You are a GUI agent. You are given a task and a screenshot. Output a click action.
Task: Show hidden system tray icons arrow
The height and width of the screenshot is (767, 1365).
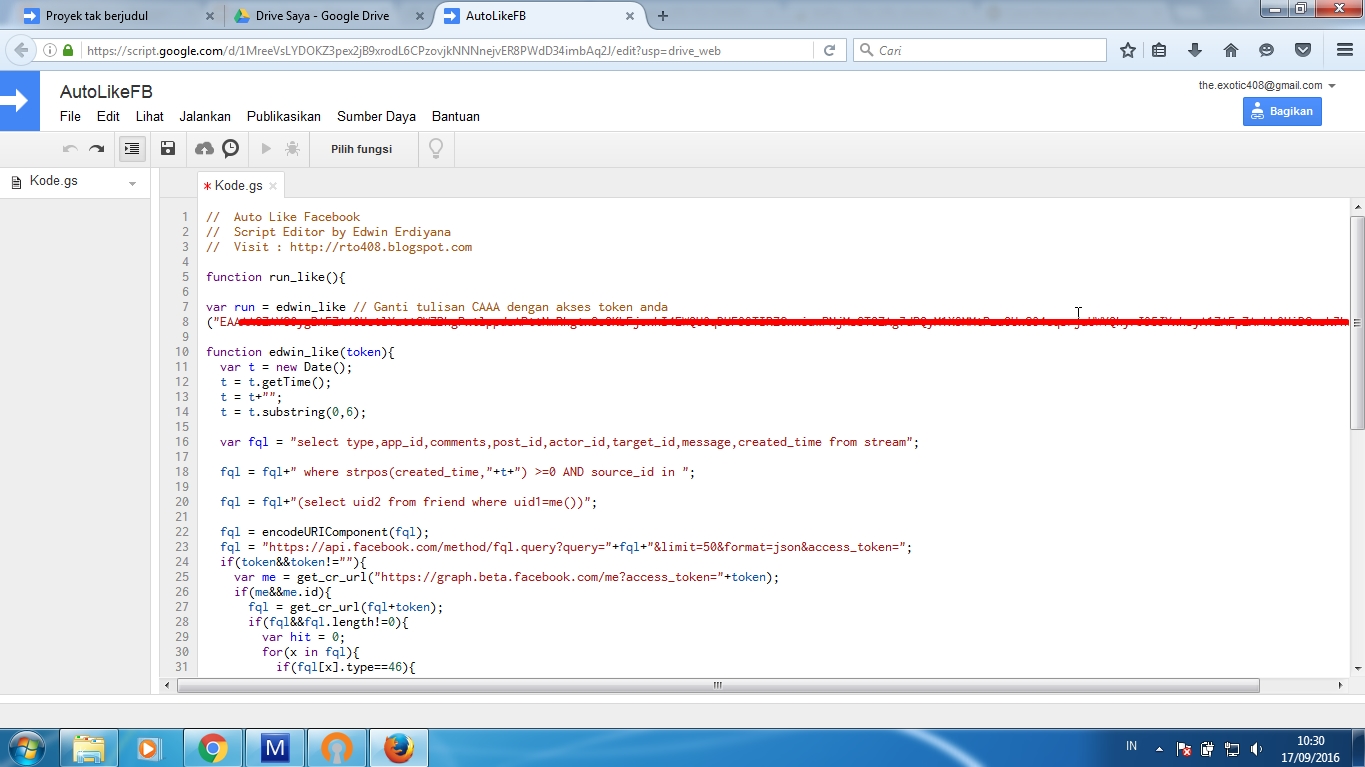1159,748
